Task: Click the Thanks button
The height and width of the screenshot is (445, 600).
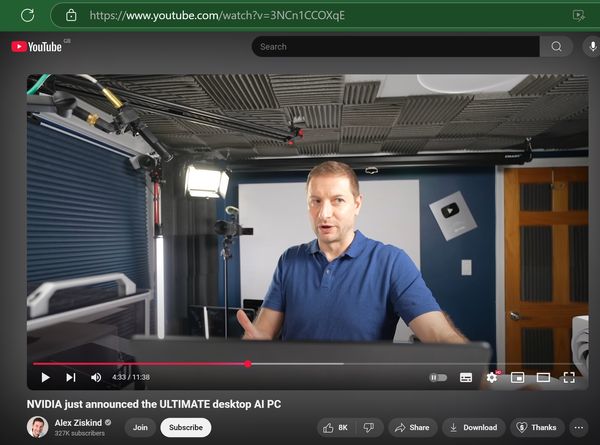Action: (537, 428)
